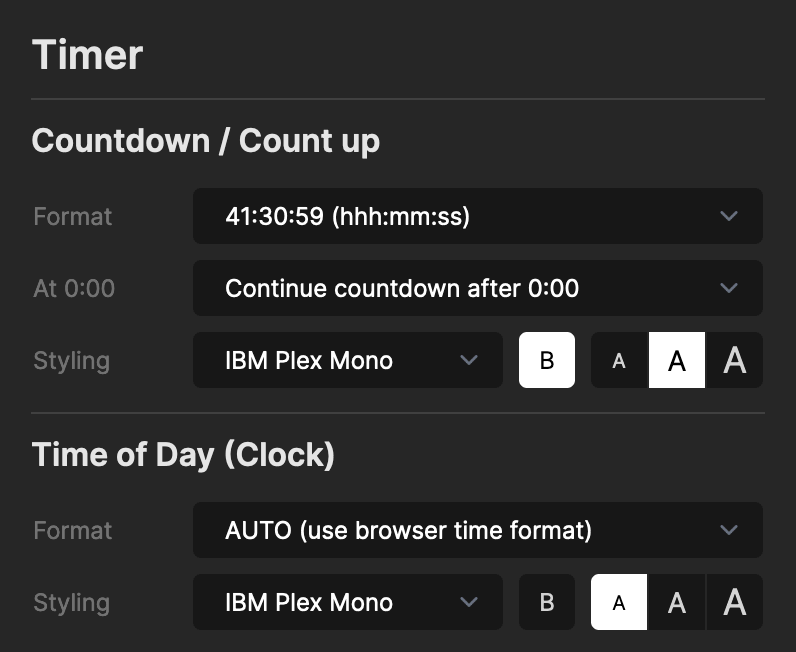796x652 pixels.
Task: Click the Countdown / Count up section heading
Action: coord(206,141)
